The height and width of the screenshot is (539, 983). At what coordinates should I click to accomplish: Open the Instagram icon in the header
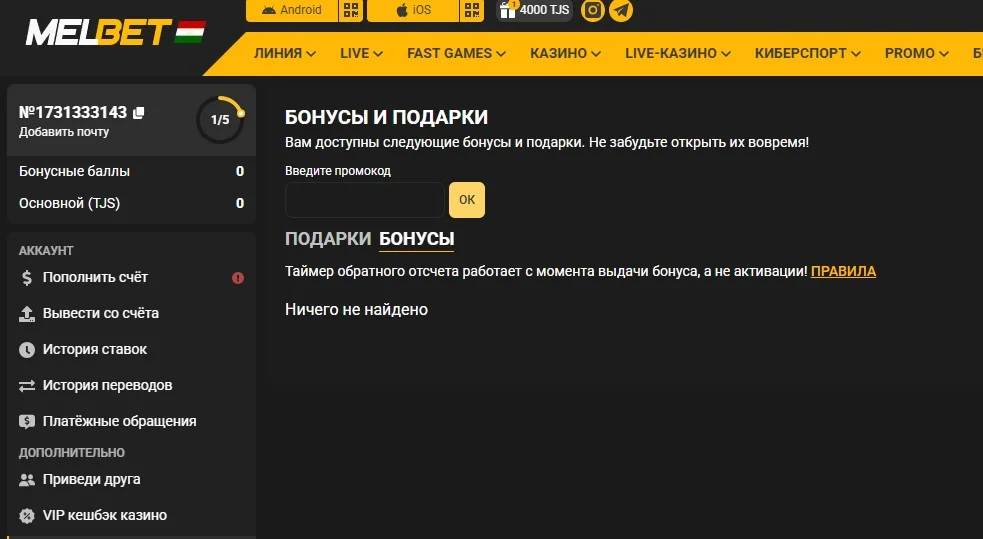click(592, 10)
